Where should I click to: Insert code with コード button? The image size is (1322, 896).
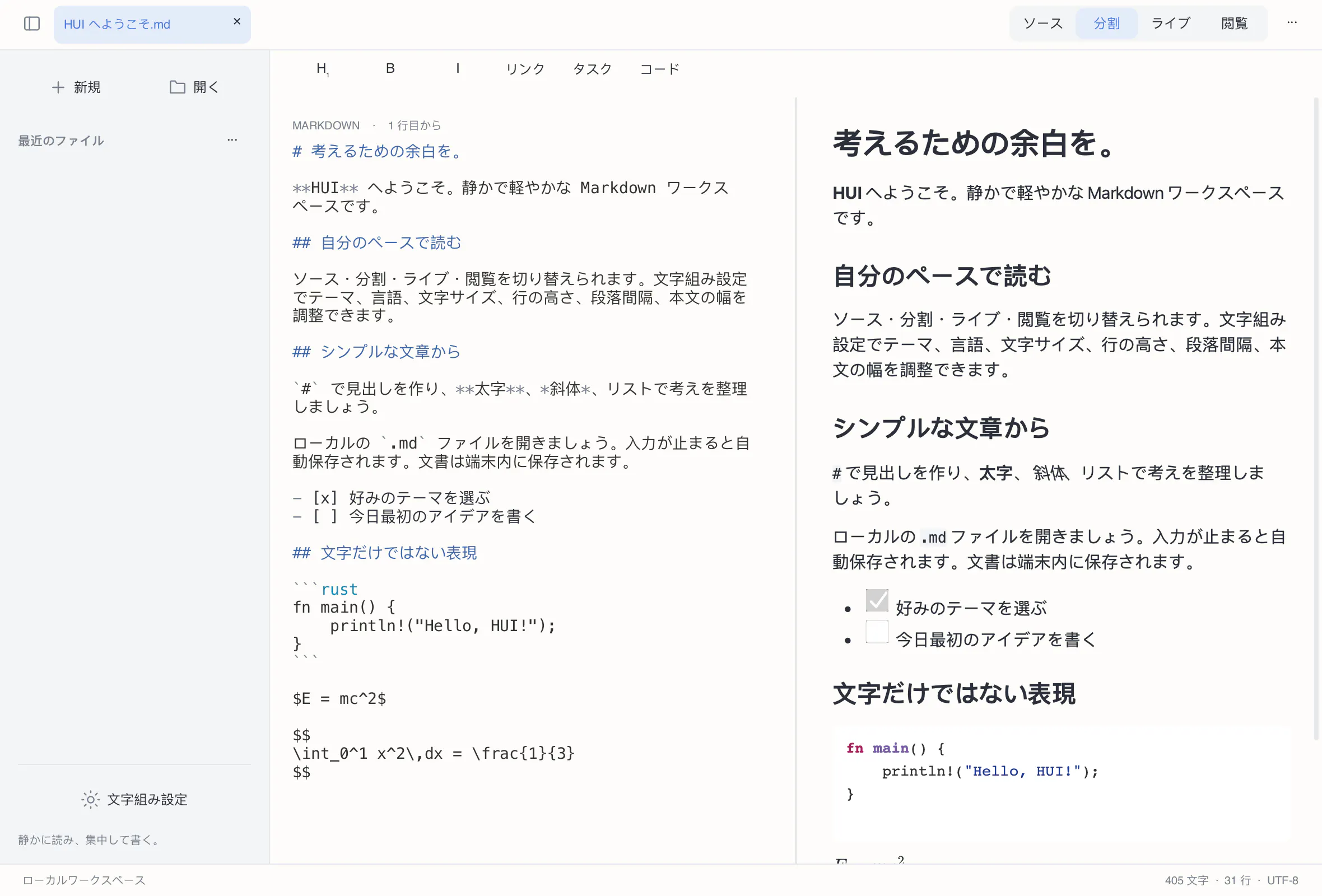tap(660, 69)
